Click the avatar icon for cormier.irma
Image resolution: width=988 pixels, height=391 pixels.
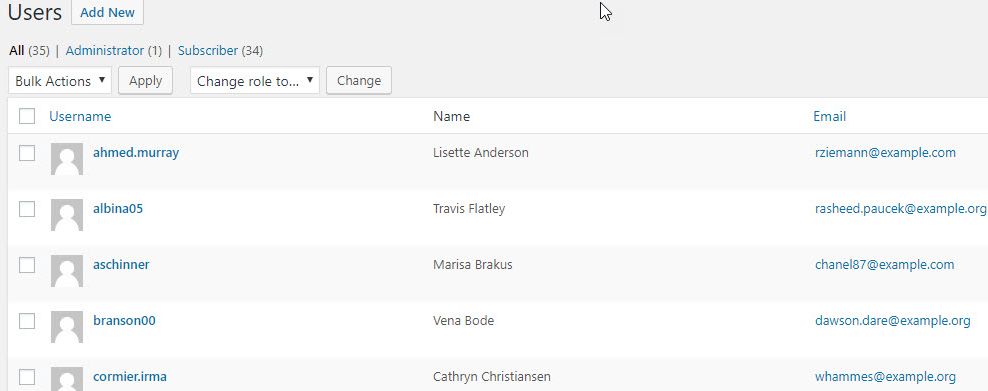click(x=67, y=379)
